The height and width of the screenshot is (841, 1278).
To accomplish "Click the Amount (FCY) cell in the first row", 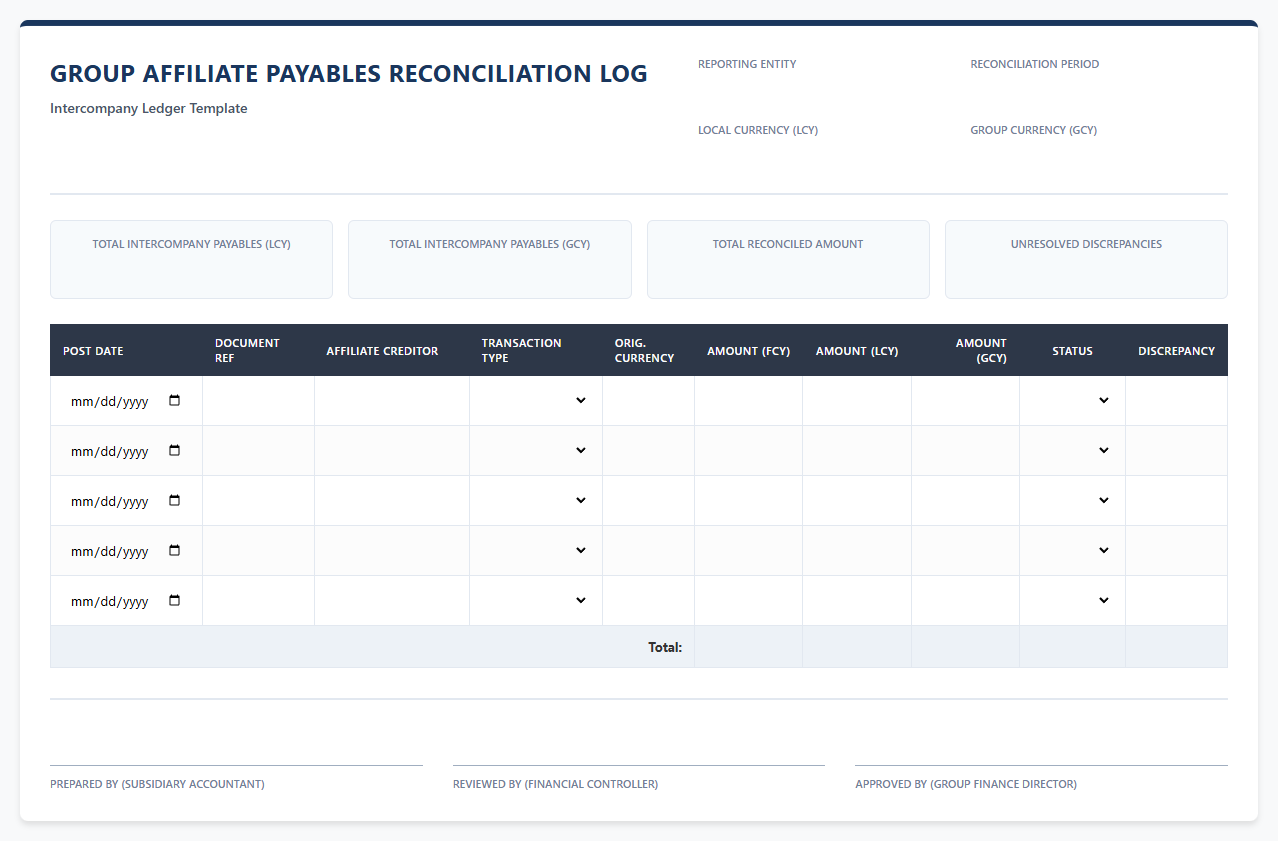I will pyautogui.click(x=748, y=400).
